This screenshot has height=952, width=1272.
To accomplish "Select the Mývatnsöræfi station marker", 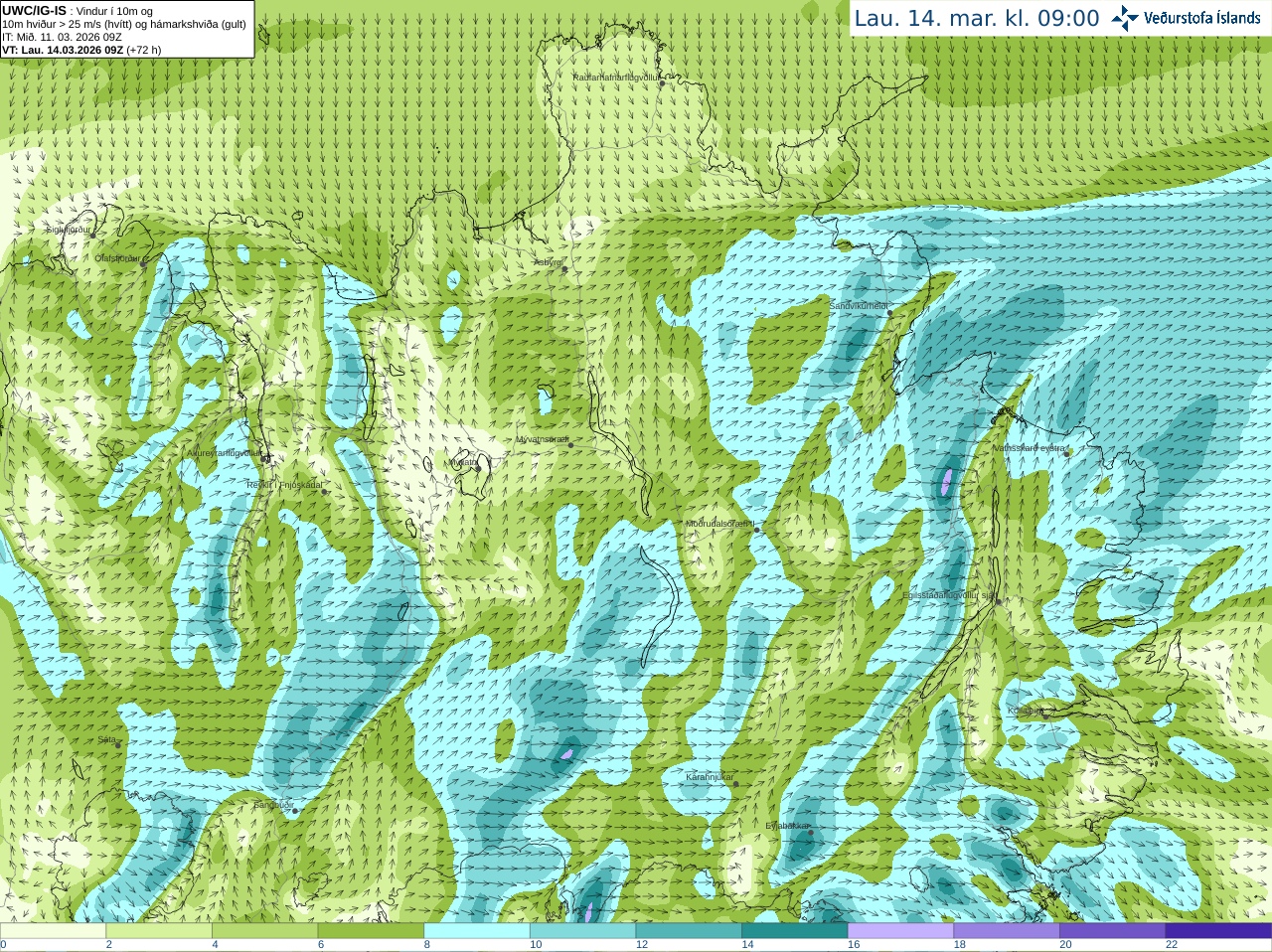I will (x=570, y=444).
